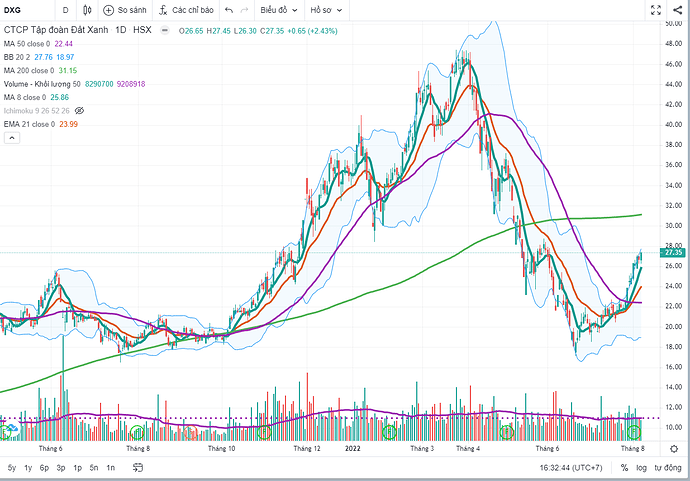This screenshot has height=481, width=690.
Task: Undo the last chart action
Action: tap(229, 10)
